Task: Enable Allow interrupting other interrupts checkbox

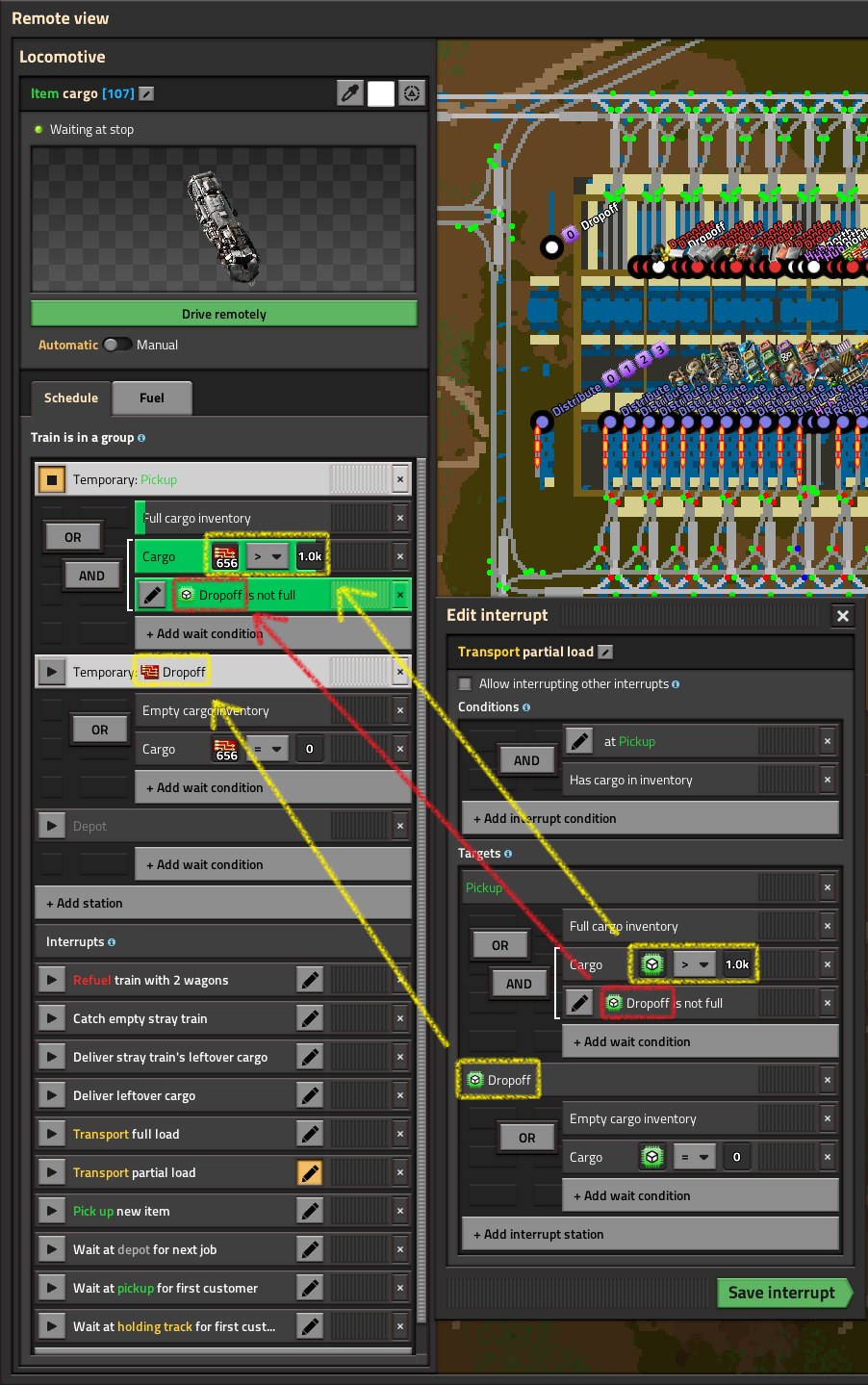Action: [465, 683]
